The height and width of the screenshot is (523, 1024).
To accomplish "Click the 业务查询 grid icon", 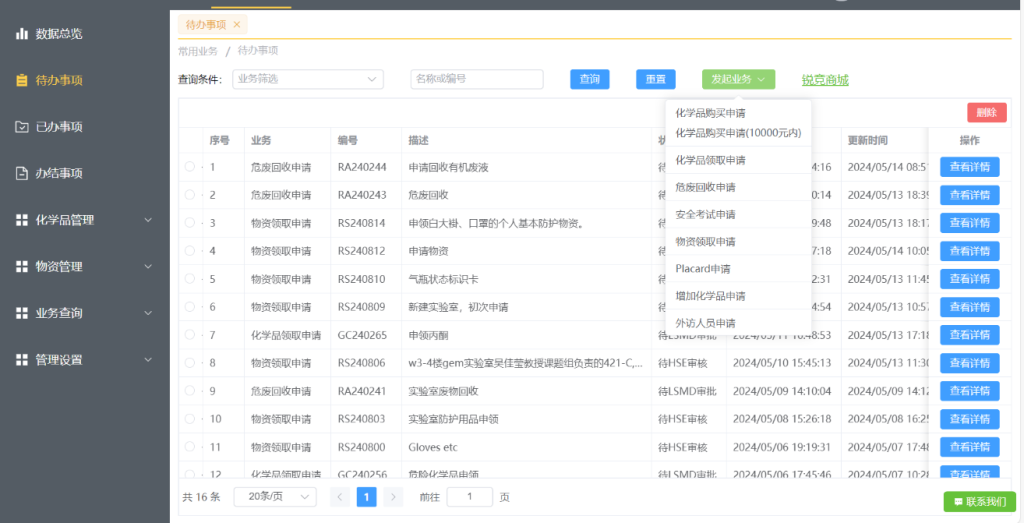I will 22,313.
